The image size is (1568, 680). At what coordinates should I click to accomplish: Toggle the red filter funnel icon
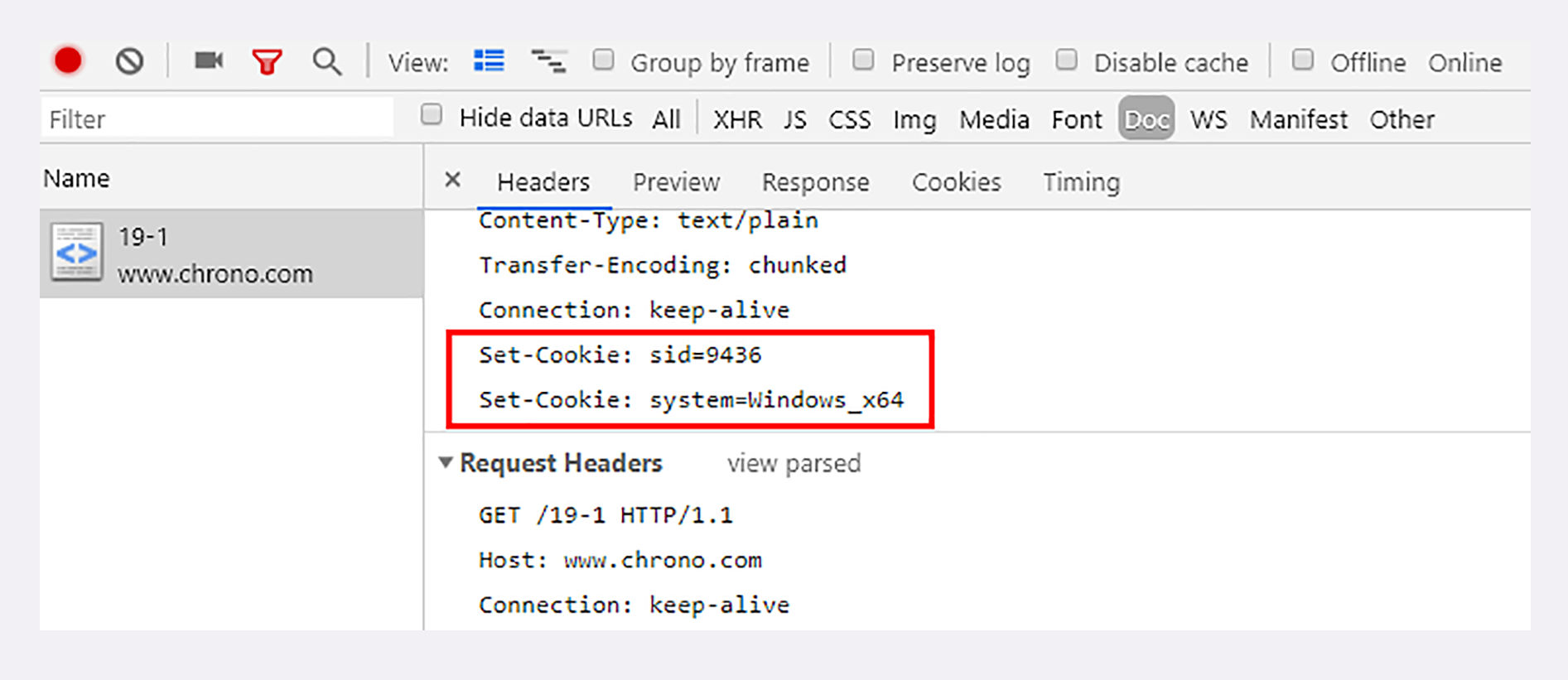267,62
